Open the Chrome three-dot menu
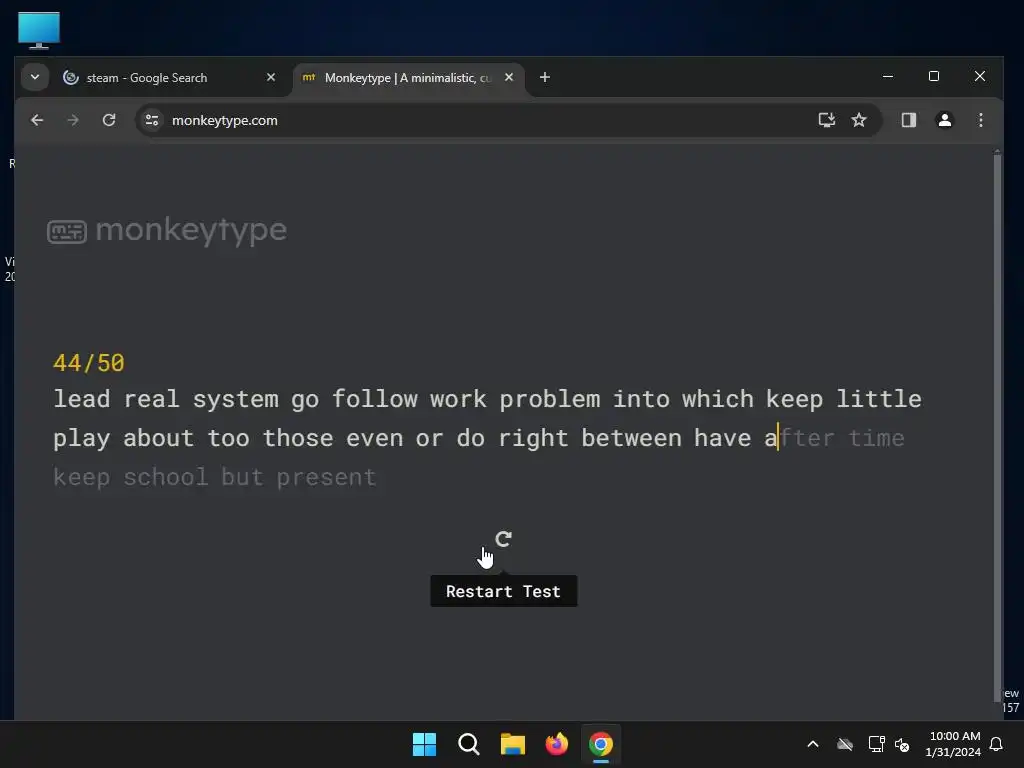This screenshot has height=768, width=1024. [980, 120]
